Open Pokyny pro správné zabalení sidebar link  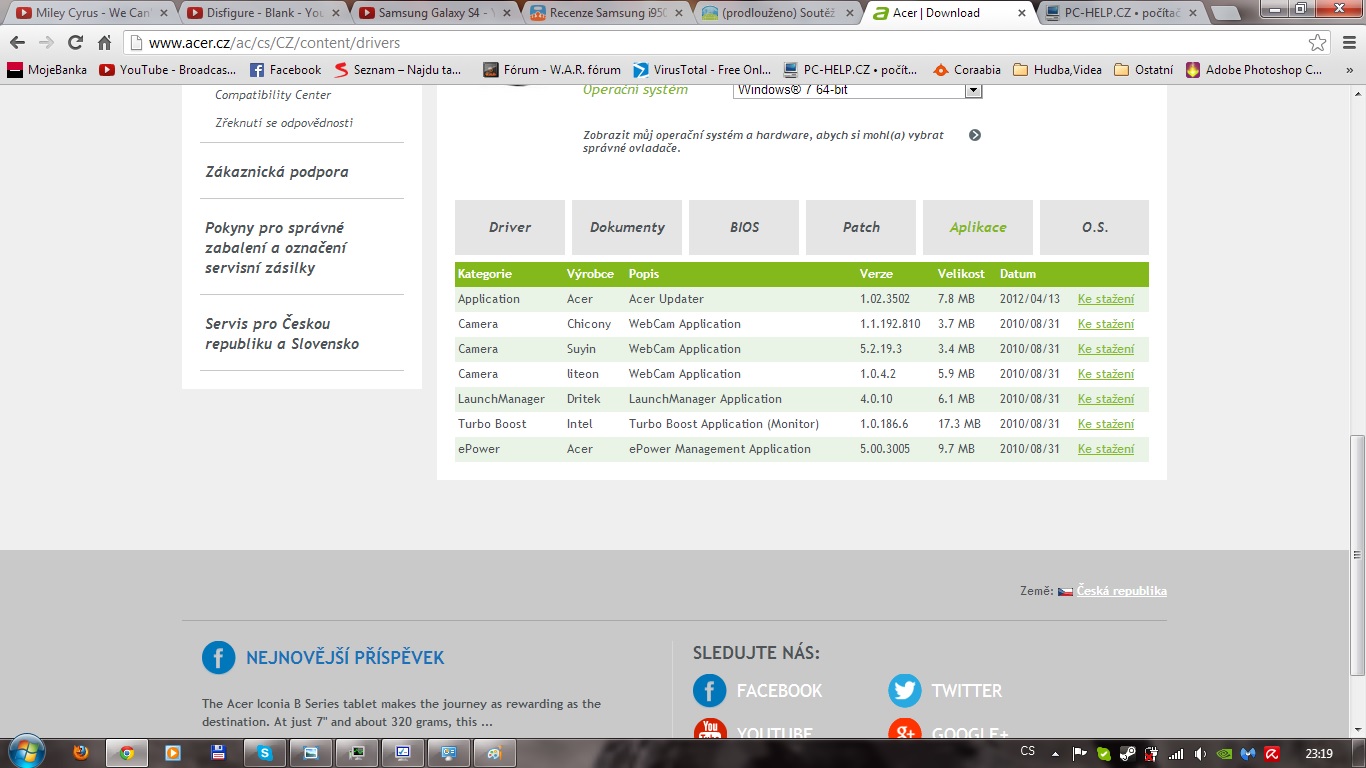tap(276, 248)
